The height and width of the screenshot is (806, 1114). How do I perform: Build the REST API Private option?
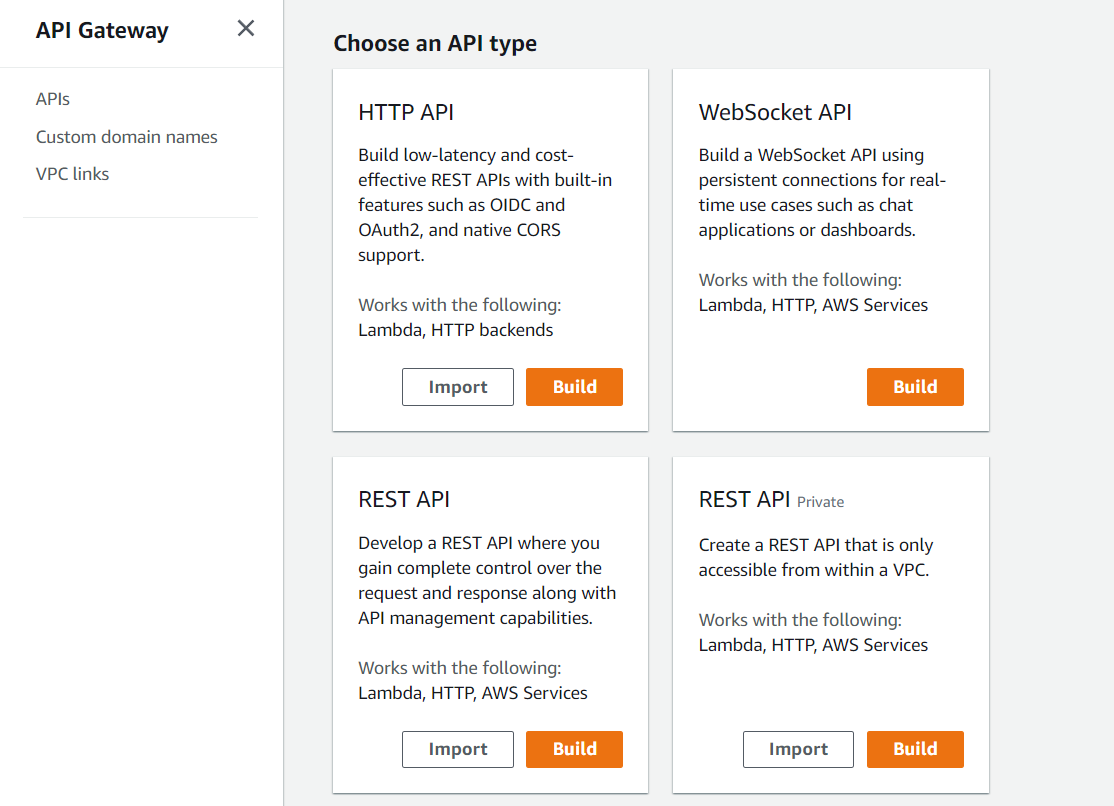click(x=915, y=749)
